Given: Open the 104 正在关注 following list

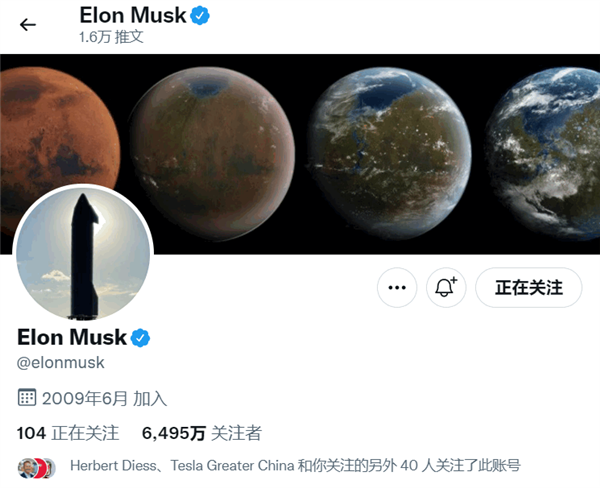Looking at the screenshot, I should click(68, 433).
